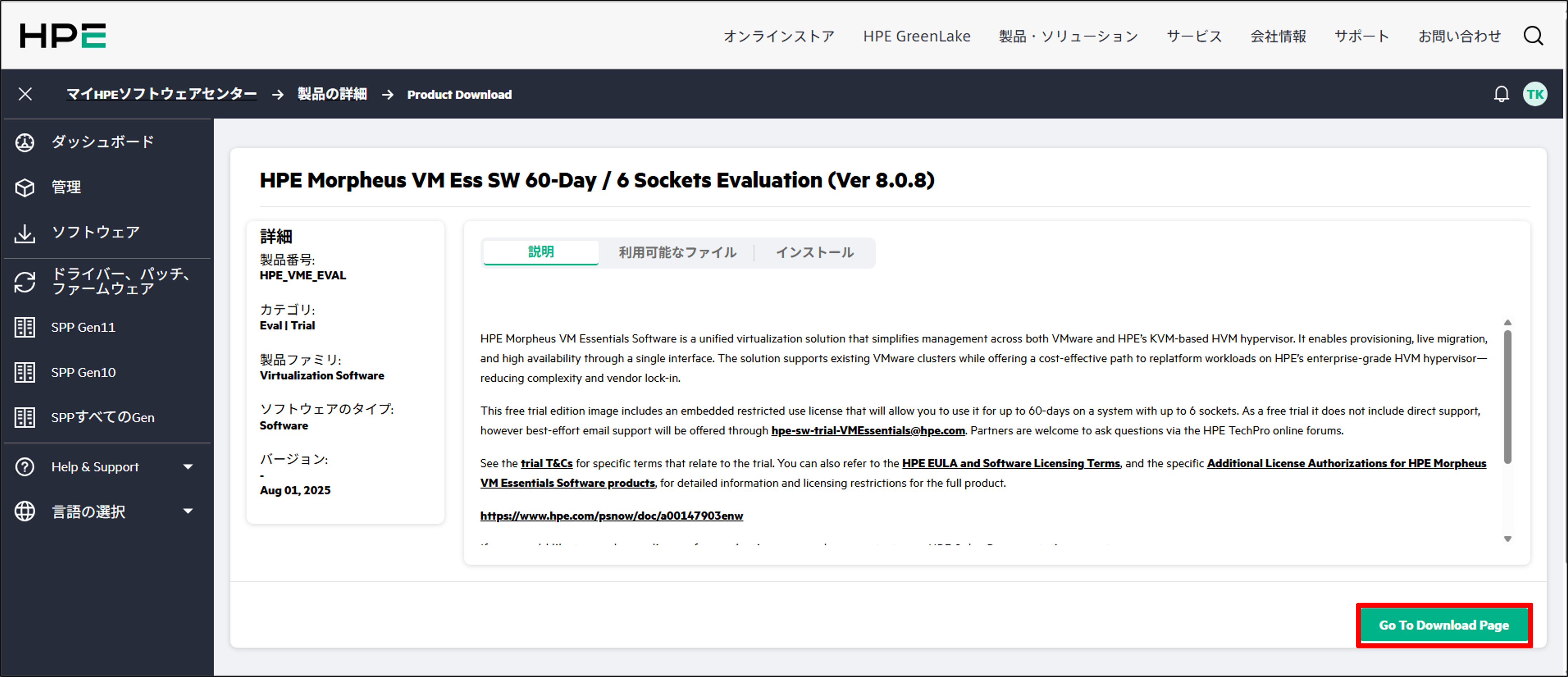1568x677 pixels.
Task: Open the notifications bell icon
Action: [x=1501, y=94]
